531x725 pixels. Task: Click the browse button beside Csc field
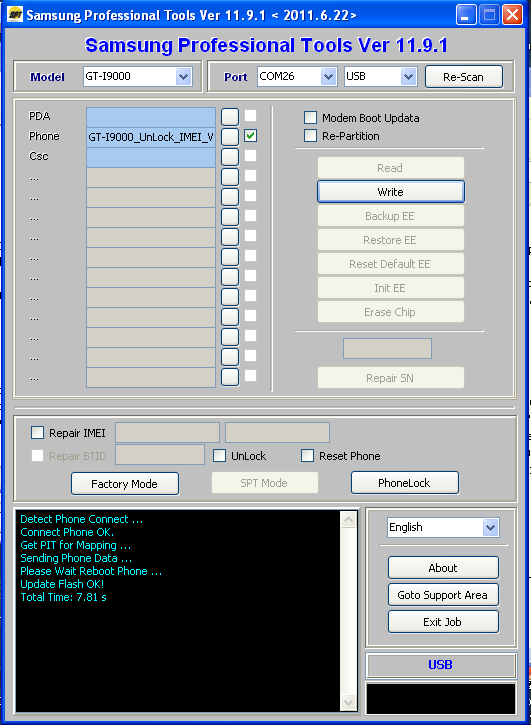coord(230,156)
